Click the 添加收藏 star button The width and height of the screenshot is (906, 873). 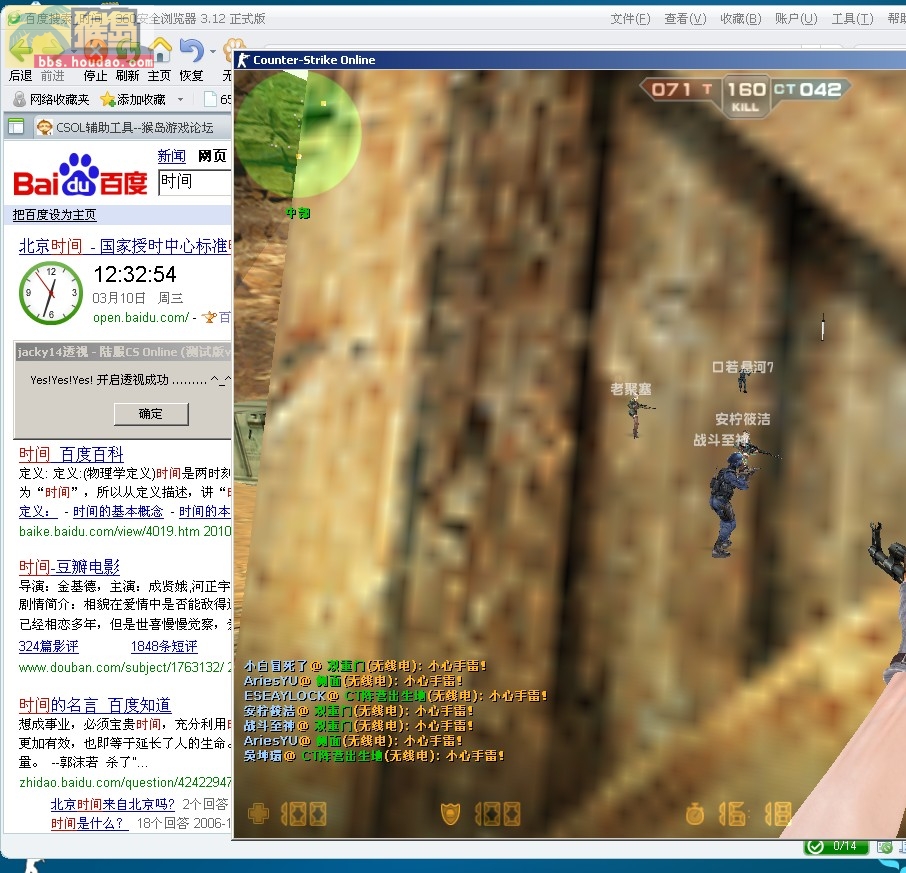click(x=133, y=99)
